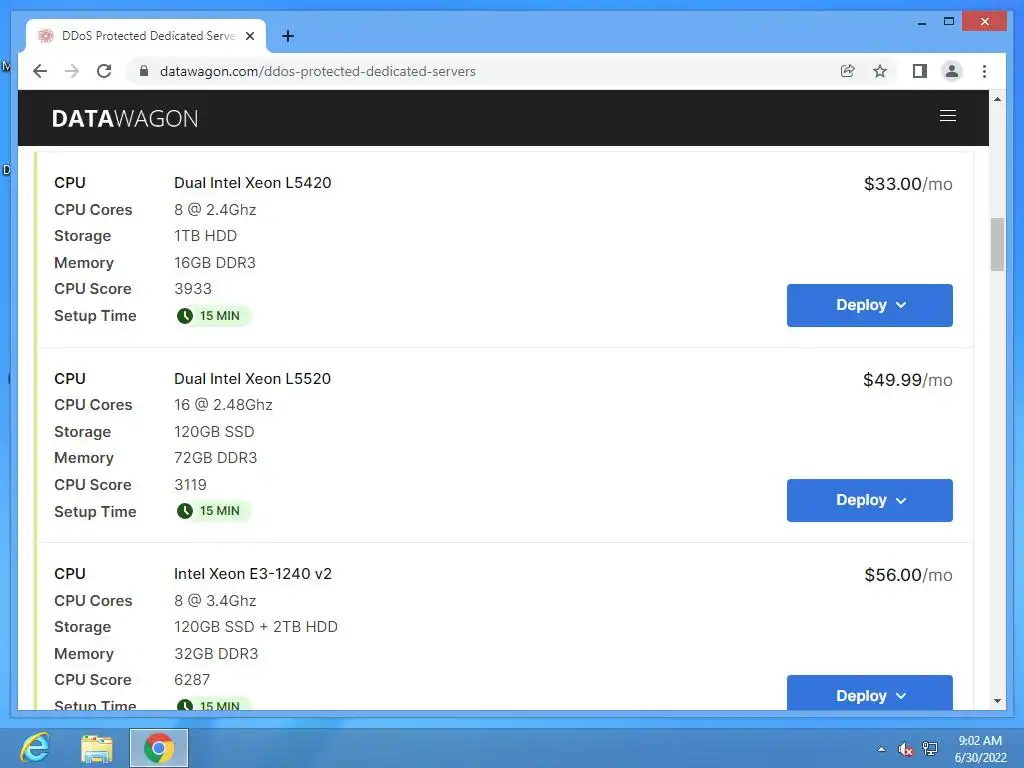The width and height of the screenshot is (1024, 768).
Task: Bookmark this page with the star
Action: tap(880, 71)
